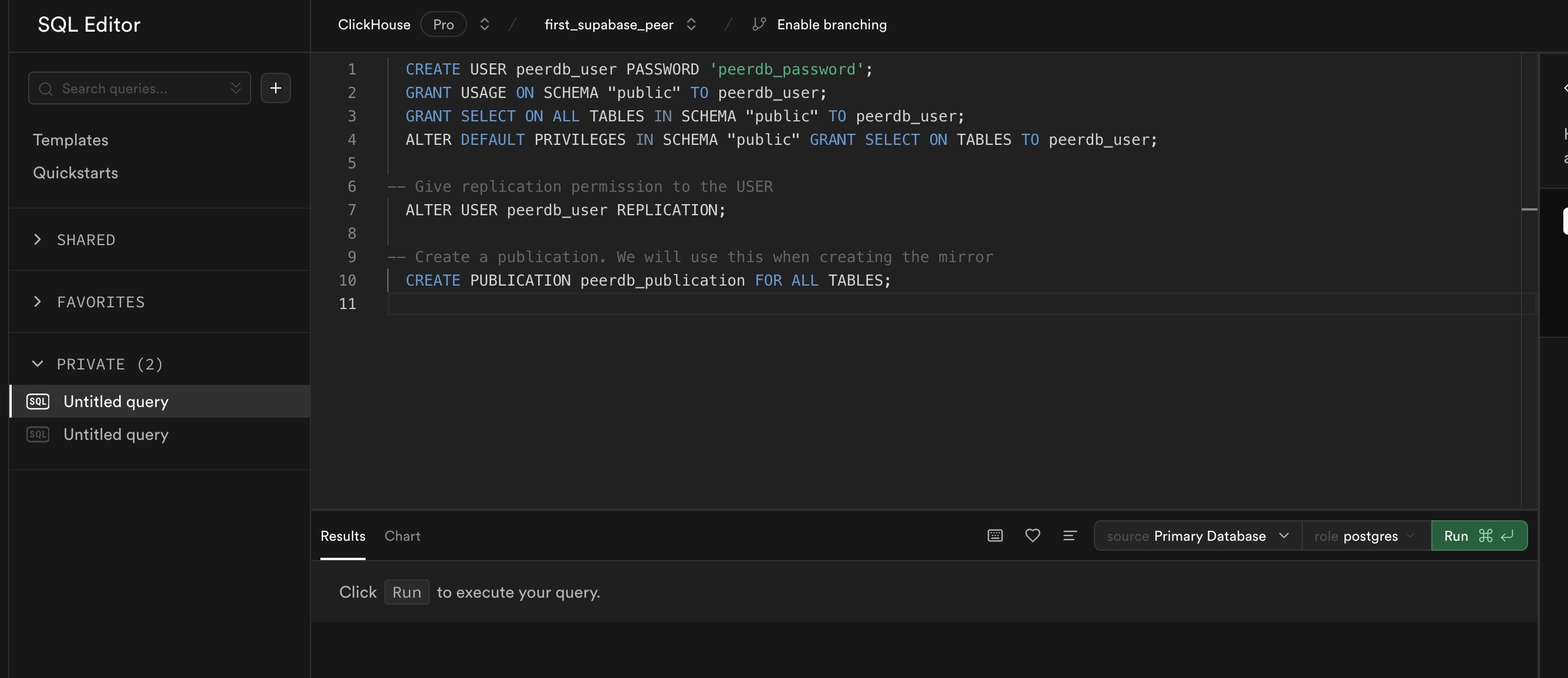
Task: Open the Quickstarts section
Action: [75, 172]
